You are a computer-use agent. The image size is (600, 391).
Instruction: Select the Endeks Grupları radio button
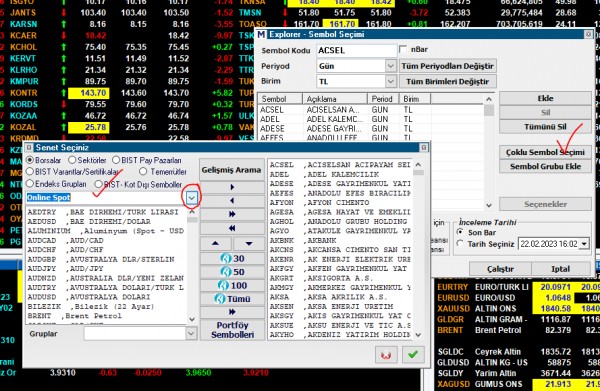click(30, 184)
